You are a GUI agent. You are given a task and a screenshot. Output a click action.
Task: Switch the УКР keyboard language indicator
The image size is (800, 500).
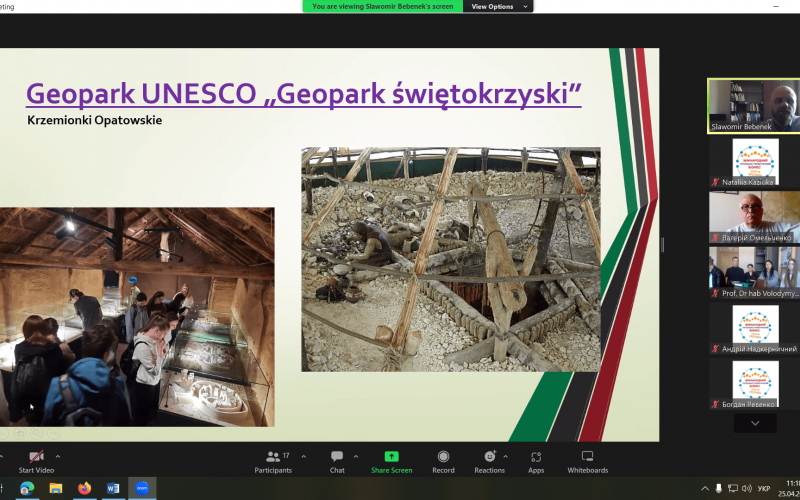coord(764,489)
